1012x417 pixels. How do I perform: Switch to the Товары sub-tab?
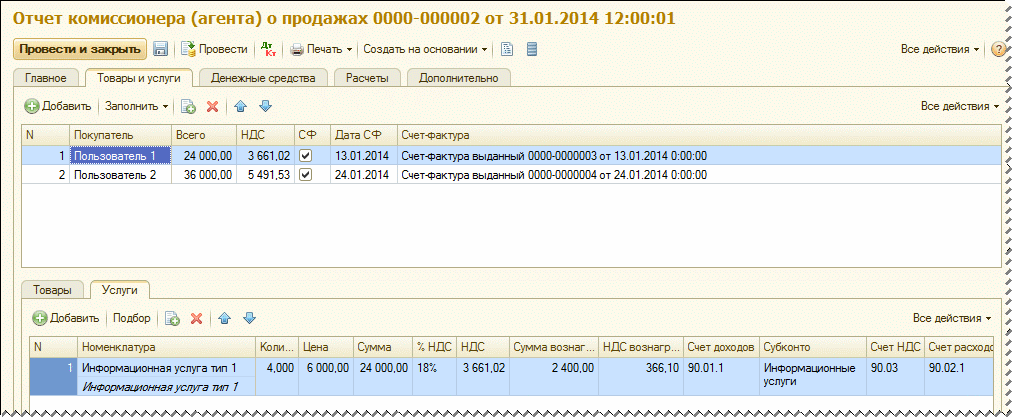pos(52,290)
